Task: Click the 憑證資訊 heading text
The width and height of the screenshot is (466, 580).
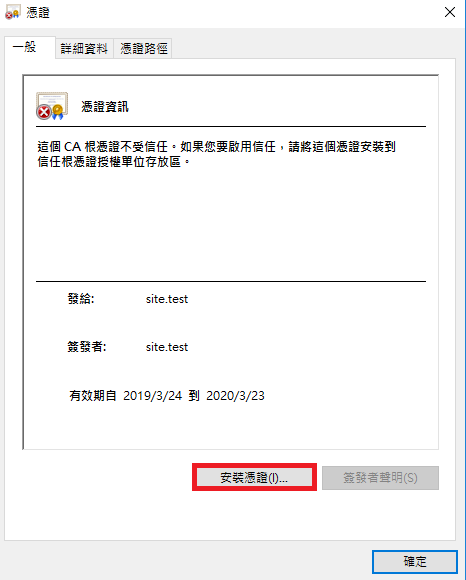Action: 105,107
